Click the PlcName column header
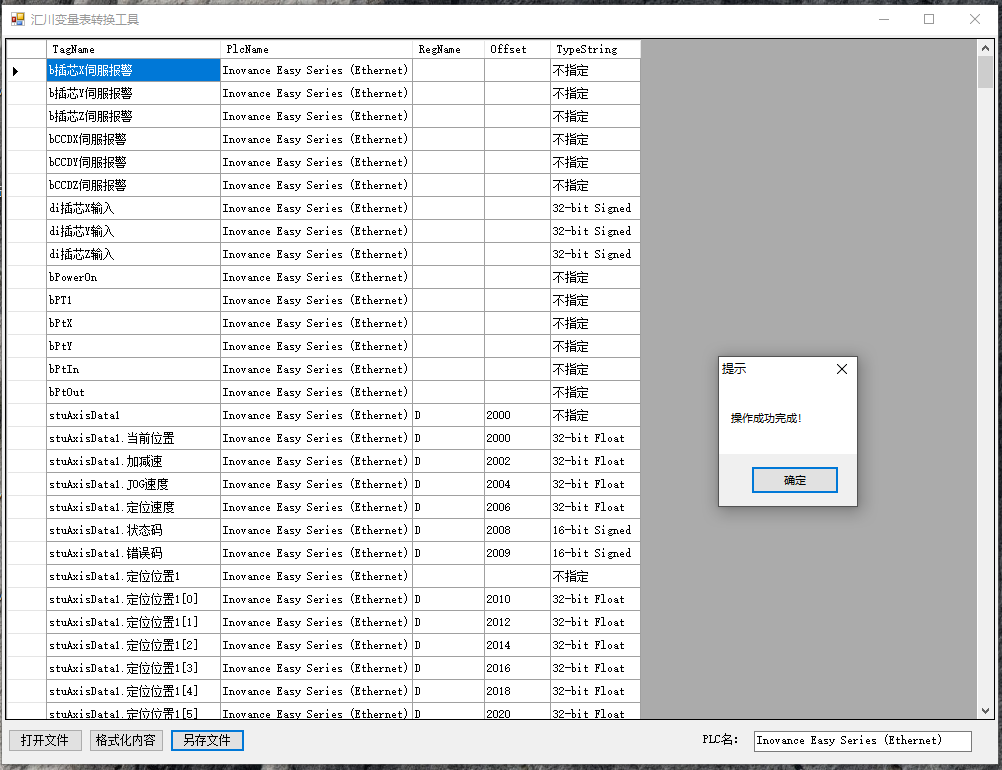This screenshot has height=770, width=1002. (316, 49)
